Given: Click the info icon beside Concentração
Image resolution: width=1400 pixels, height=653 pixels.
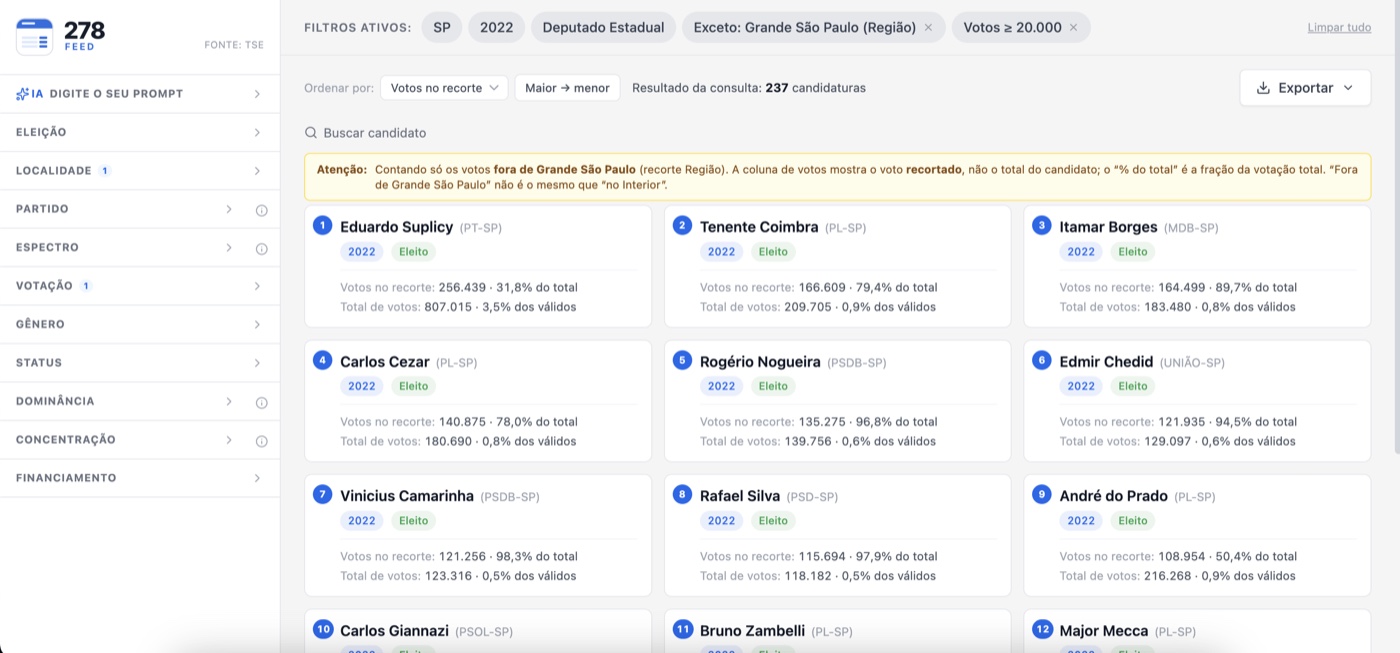Looking at the screenshot, I should pyautogui.click(x=261, y=440).
